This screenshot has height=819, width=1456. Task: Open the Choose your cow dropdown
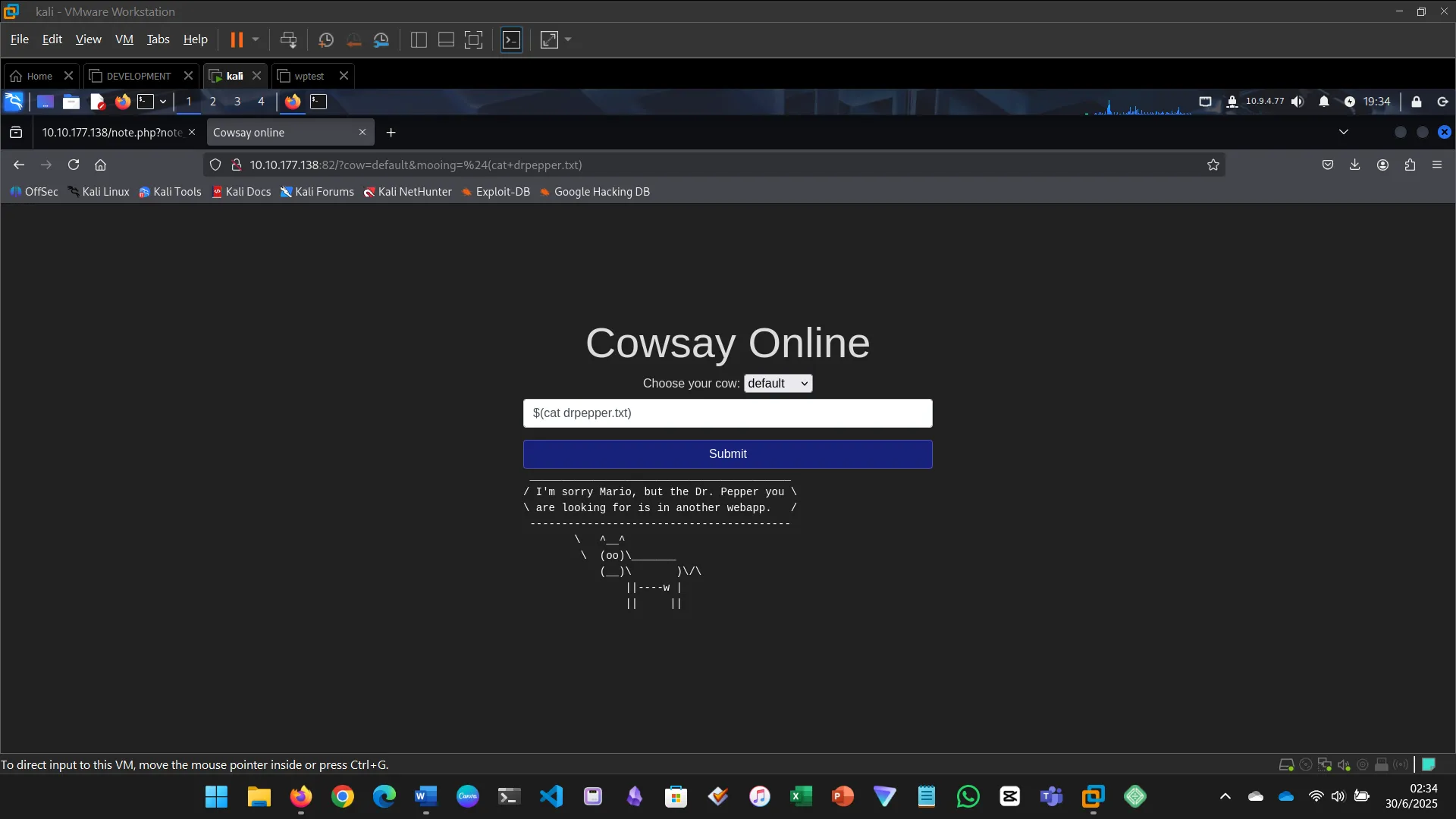[777, 383]
